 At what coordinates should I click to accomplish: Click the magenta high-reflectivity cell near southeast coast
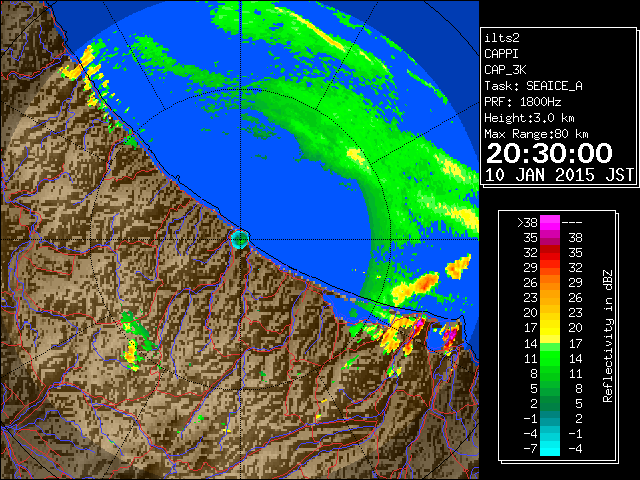tap(450, 336)
